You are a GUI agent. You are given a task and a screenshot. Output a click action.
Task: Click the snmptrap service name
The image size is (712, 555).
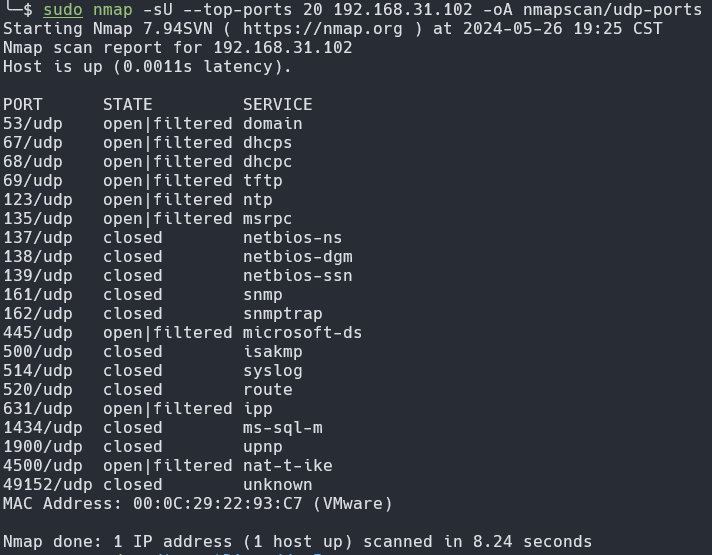click(282, 314)
